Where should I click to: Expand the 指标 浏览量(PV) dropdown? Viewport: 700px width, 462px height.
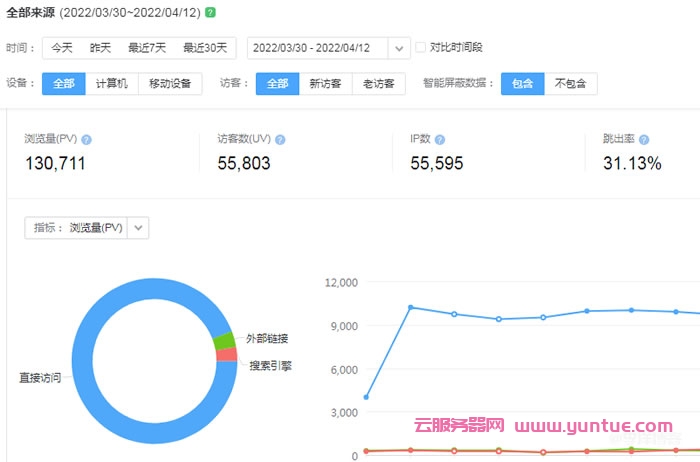pos(139,228)
